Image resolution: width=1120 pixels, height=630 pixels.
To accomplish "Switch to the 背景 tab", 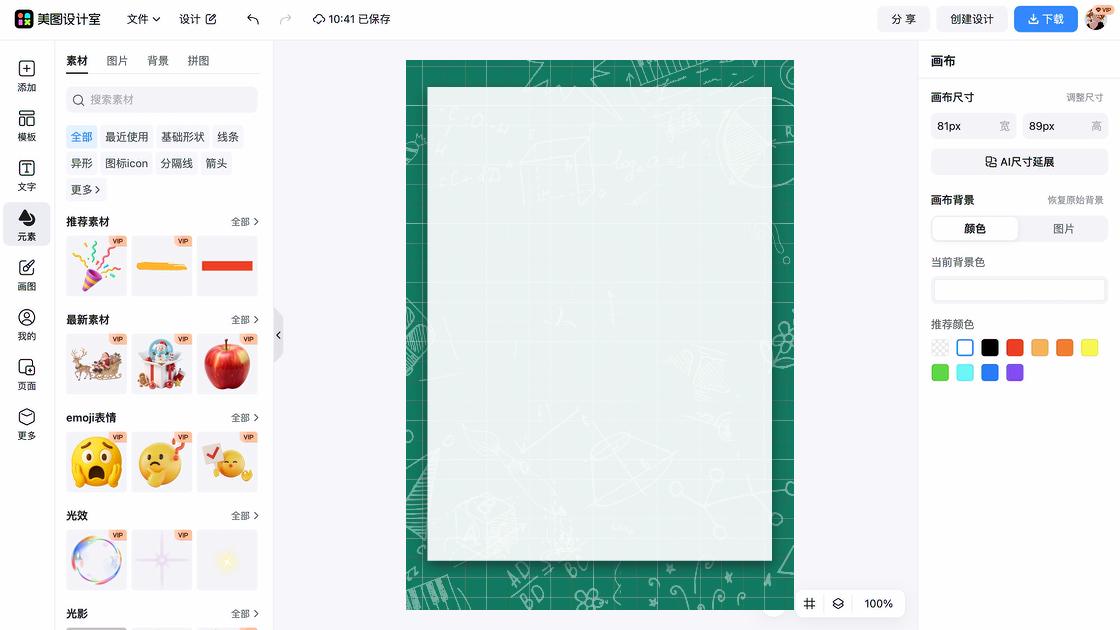I will click(158, 61).
